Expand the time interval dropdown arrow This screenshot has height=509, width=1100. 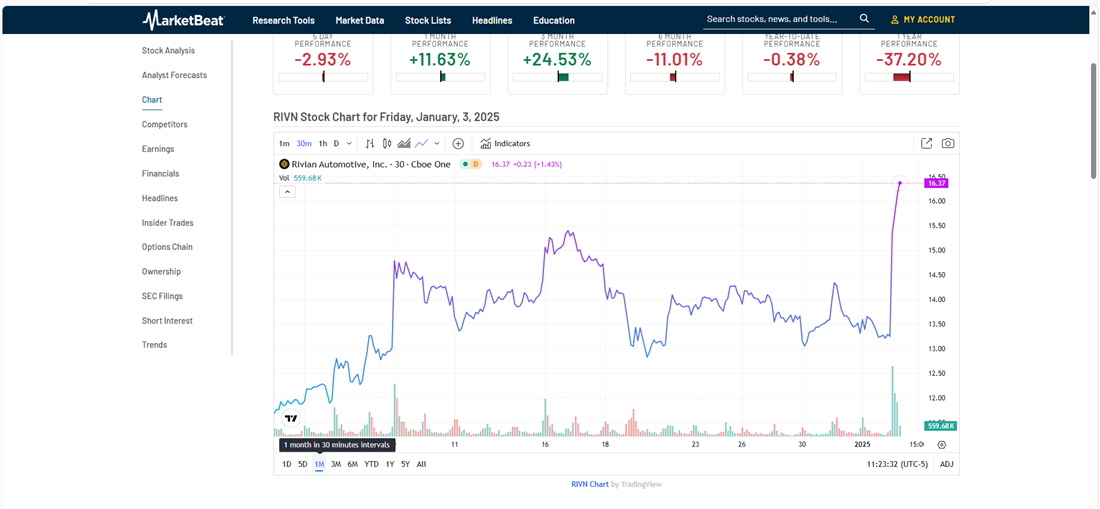[348, 144]
